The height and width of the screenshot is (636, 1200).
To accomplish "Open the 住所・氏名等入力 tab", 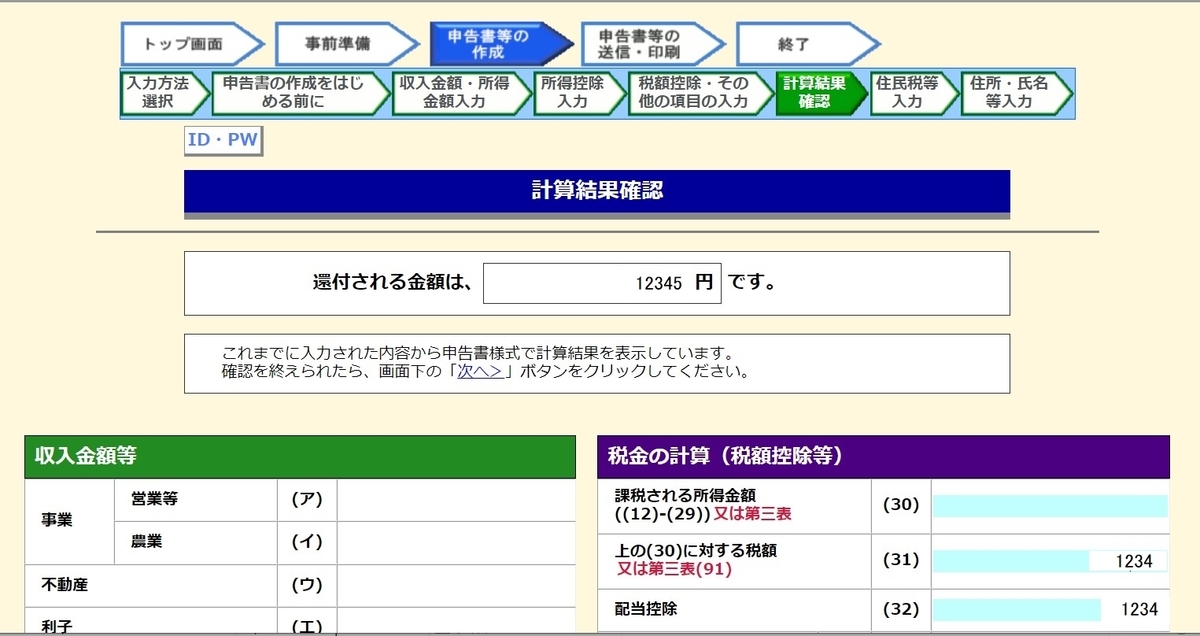I will 1010,94.
